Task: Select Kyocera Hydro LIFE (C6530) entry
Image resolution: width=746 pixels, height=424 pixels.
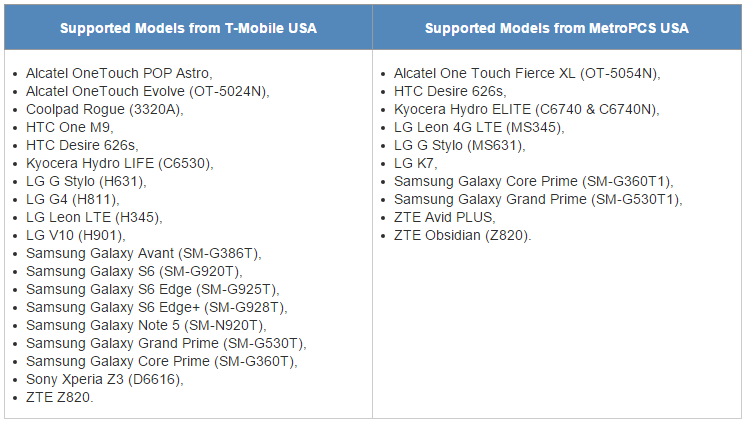Action: click(119, 164)
